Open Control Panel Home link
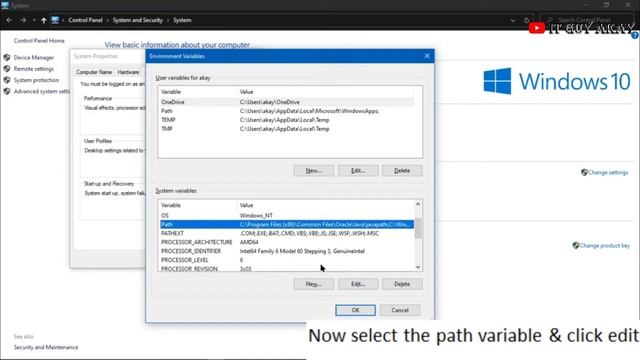Screen dimensions: 640x360 pyautogui.click(x=39, y=41)
